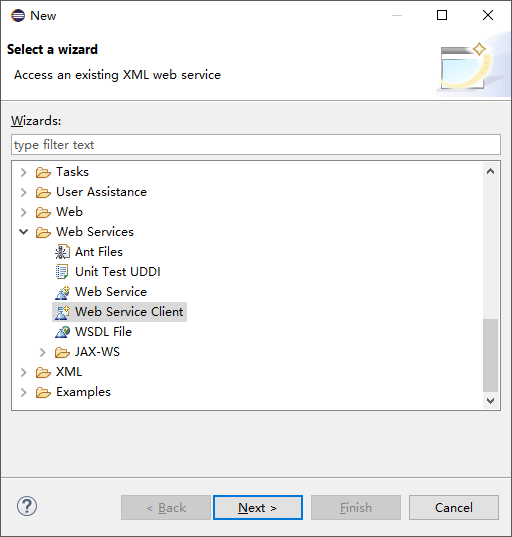
Task: Select the Web Services label
Action: [x=95, y=232]
